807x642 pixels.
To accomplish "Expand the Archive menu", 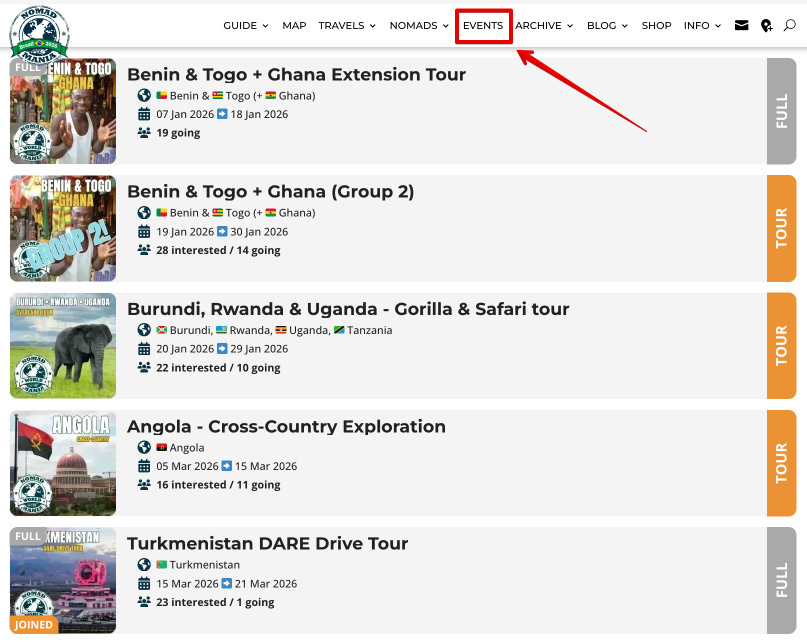I will [544, 26].
